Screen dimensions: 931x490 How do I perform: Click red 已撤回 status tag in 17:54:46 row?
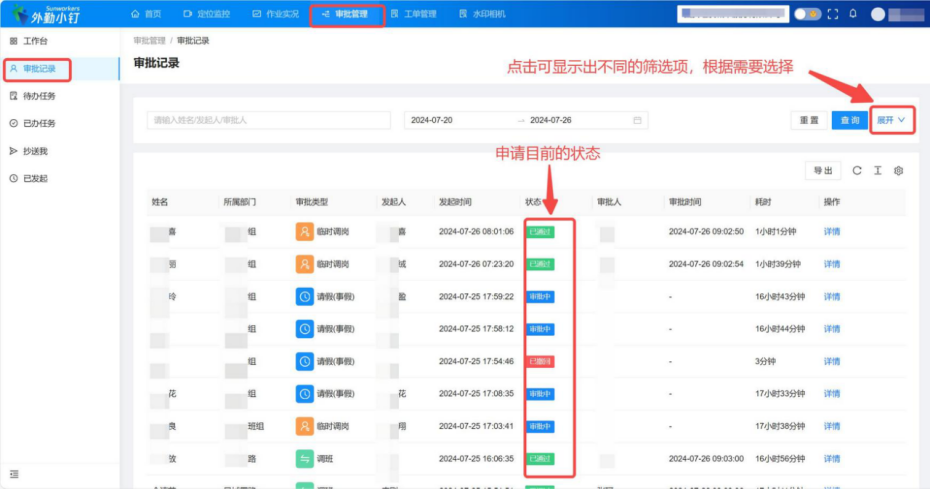[540, 361]
